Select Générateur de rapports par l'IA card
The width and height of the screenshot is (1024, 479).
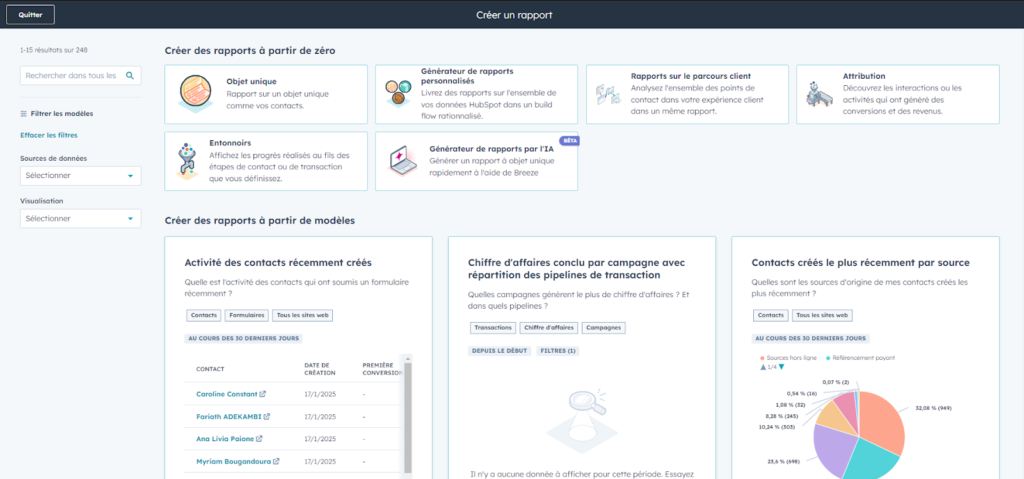click(x=476, y=161)
